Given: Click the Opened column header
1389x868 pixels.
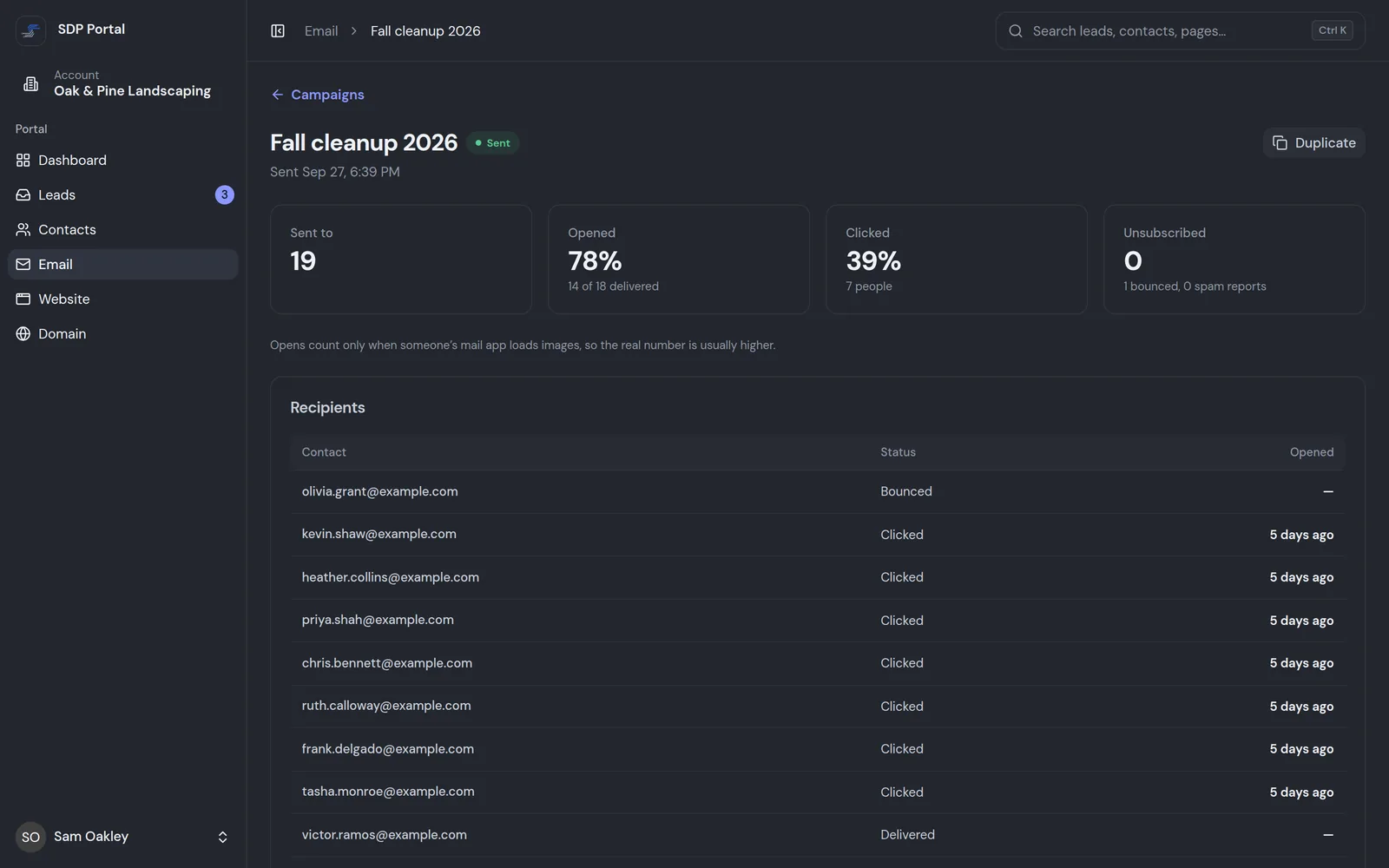Looking at the screenshot, I should (x=1312, y=452).
